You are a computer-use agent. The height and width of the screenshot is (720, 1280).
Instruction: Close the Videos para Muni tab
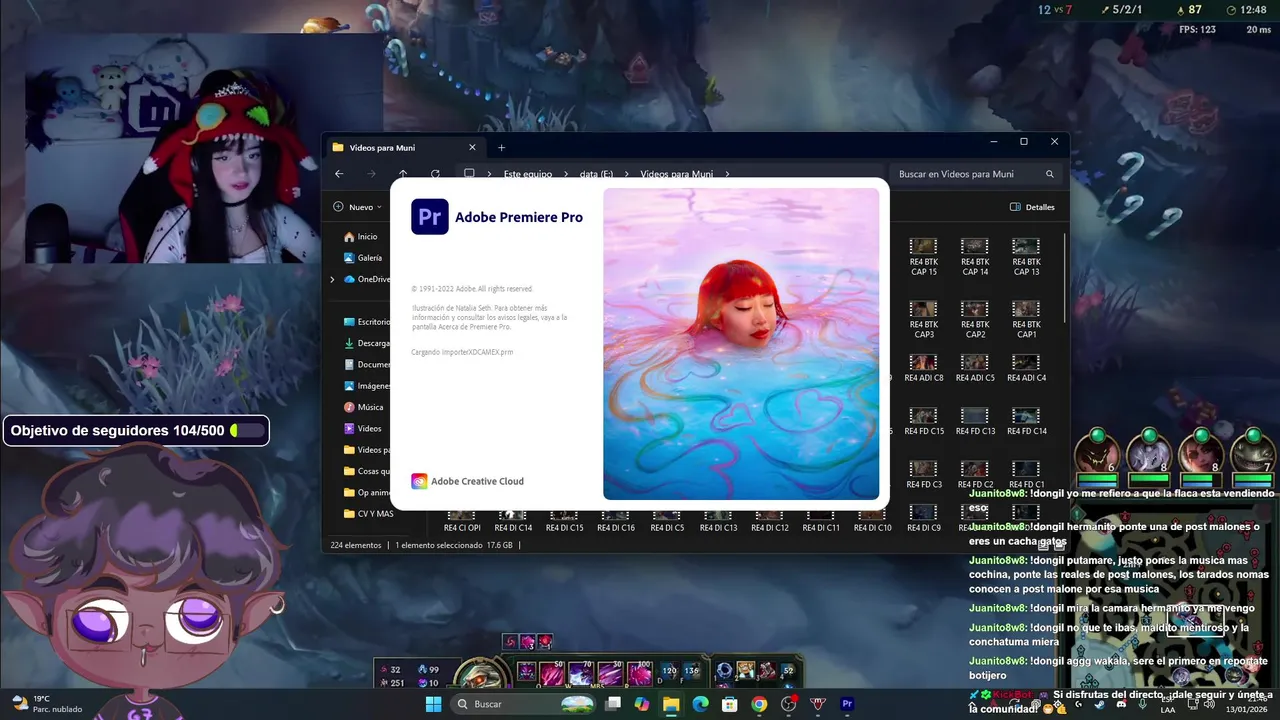click(x=472, y=147)
